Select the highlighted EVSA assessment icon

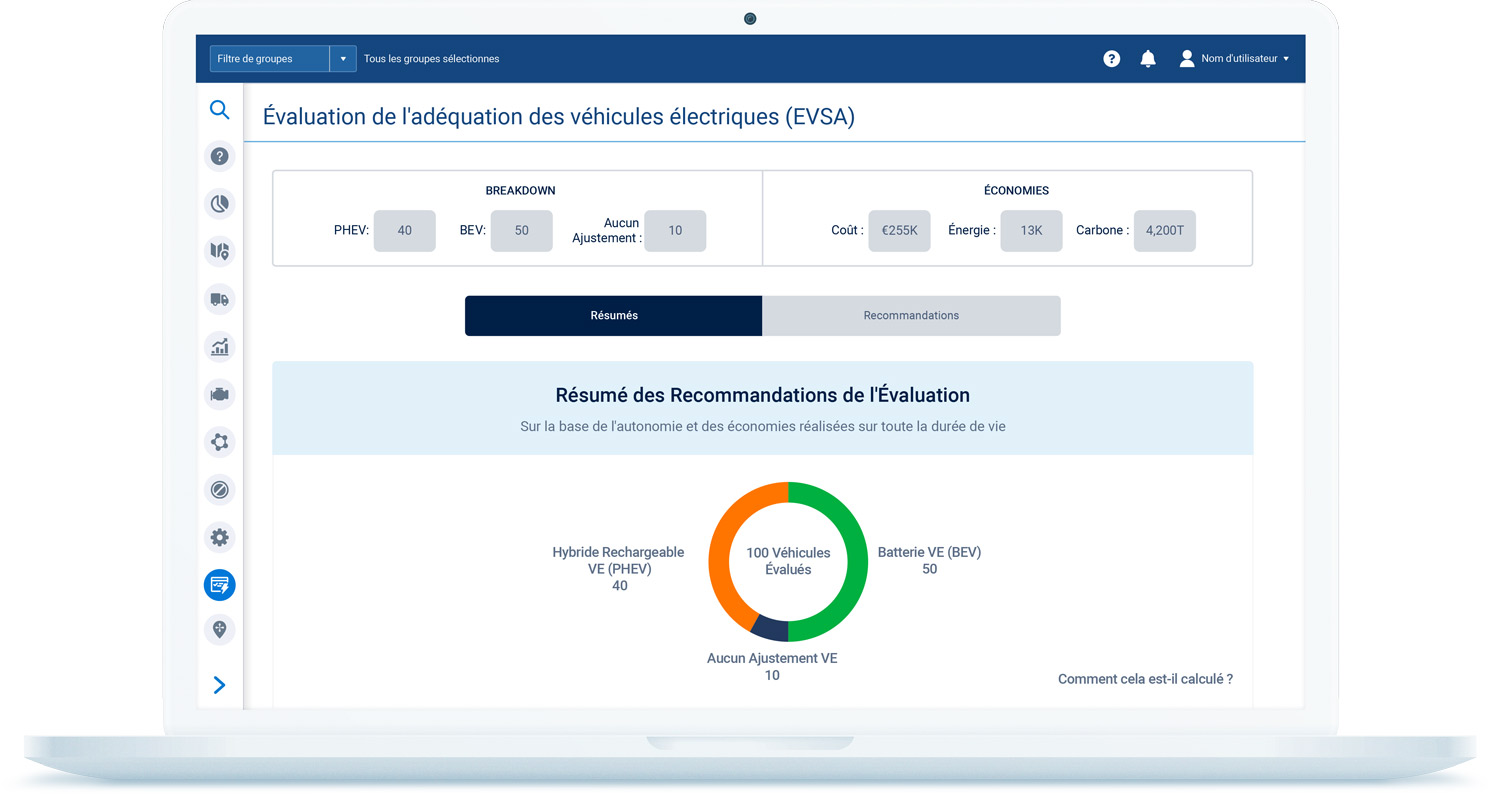(220, 585)
